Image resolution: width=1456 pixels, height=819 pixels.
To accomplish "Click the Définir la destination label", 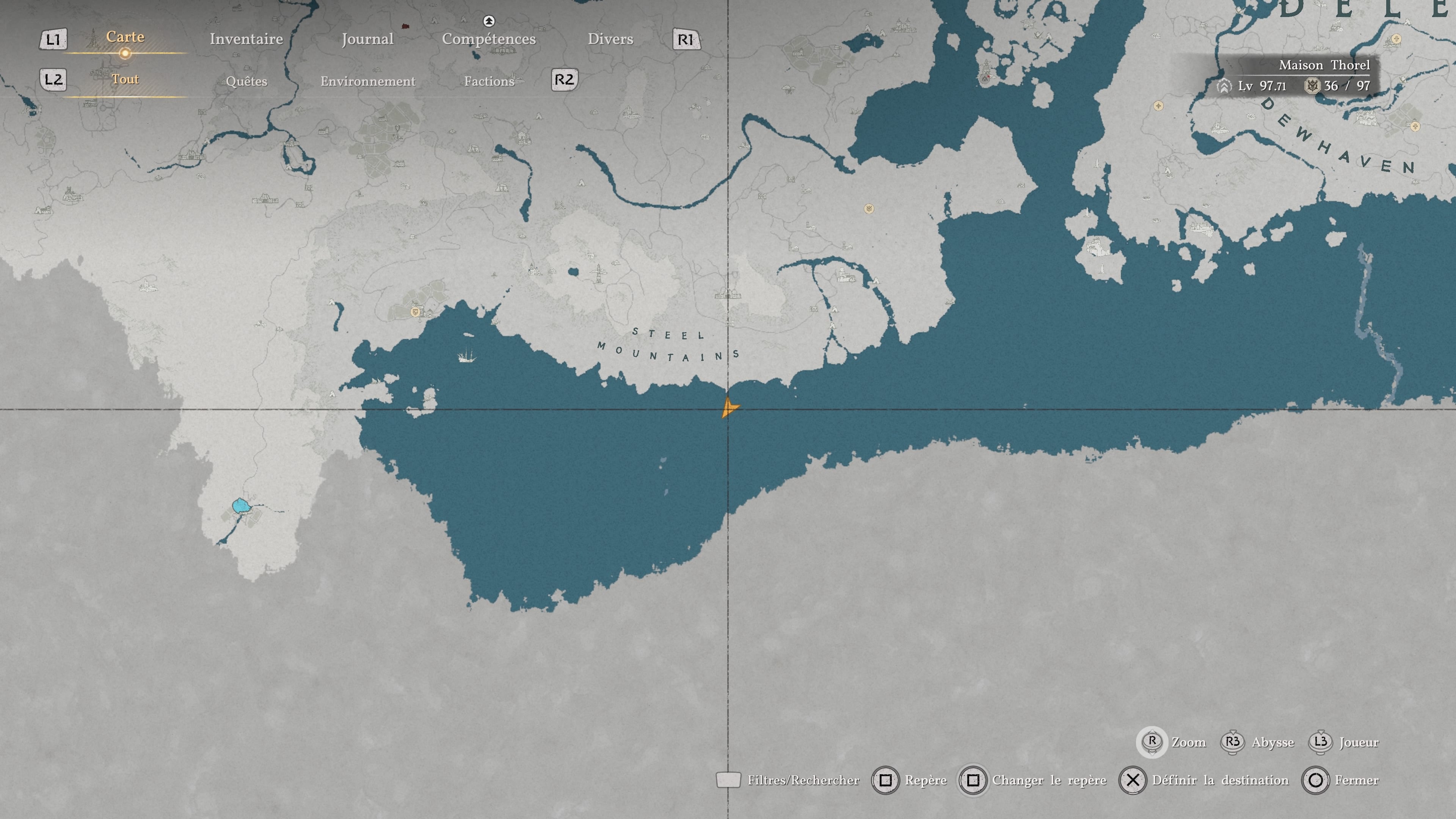I will (x=1220, y=781).
